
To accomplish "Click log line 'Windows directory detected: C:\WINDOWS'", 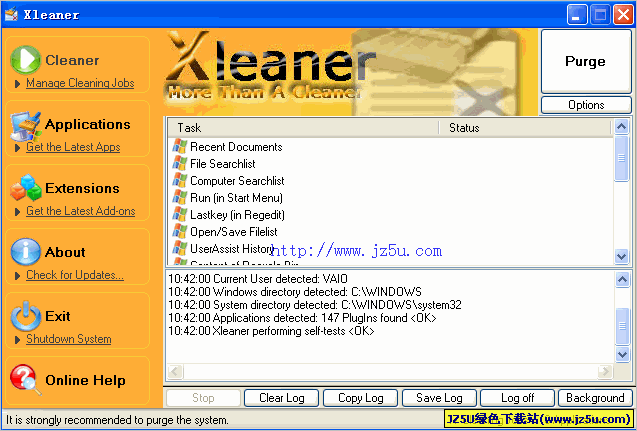I will tap(295, 292).
